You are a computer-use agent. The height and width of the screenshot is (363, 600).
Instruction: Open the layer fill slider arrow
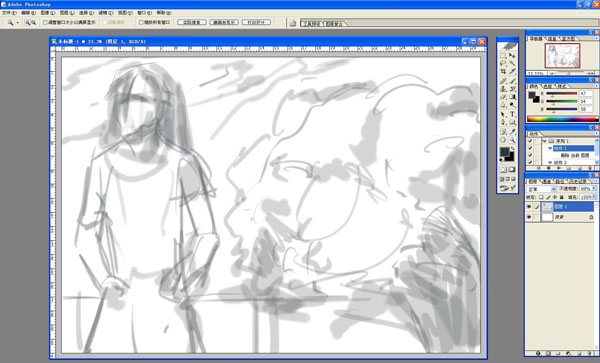point(594,197)
